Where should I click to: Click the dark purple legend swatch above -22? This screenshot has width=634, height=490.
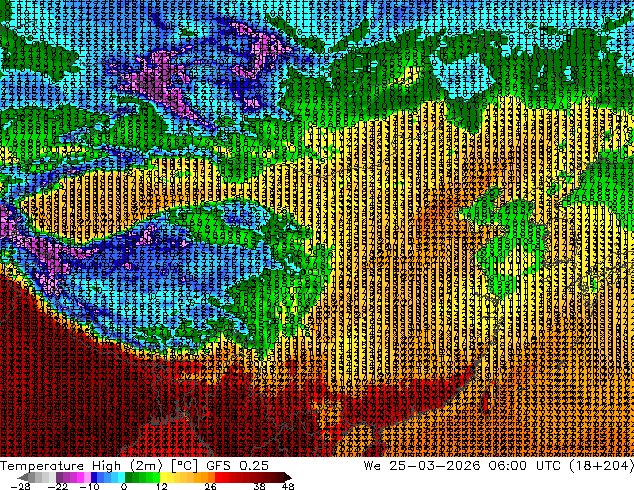pyautogui.click(x=59, y=477)
